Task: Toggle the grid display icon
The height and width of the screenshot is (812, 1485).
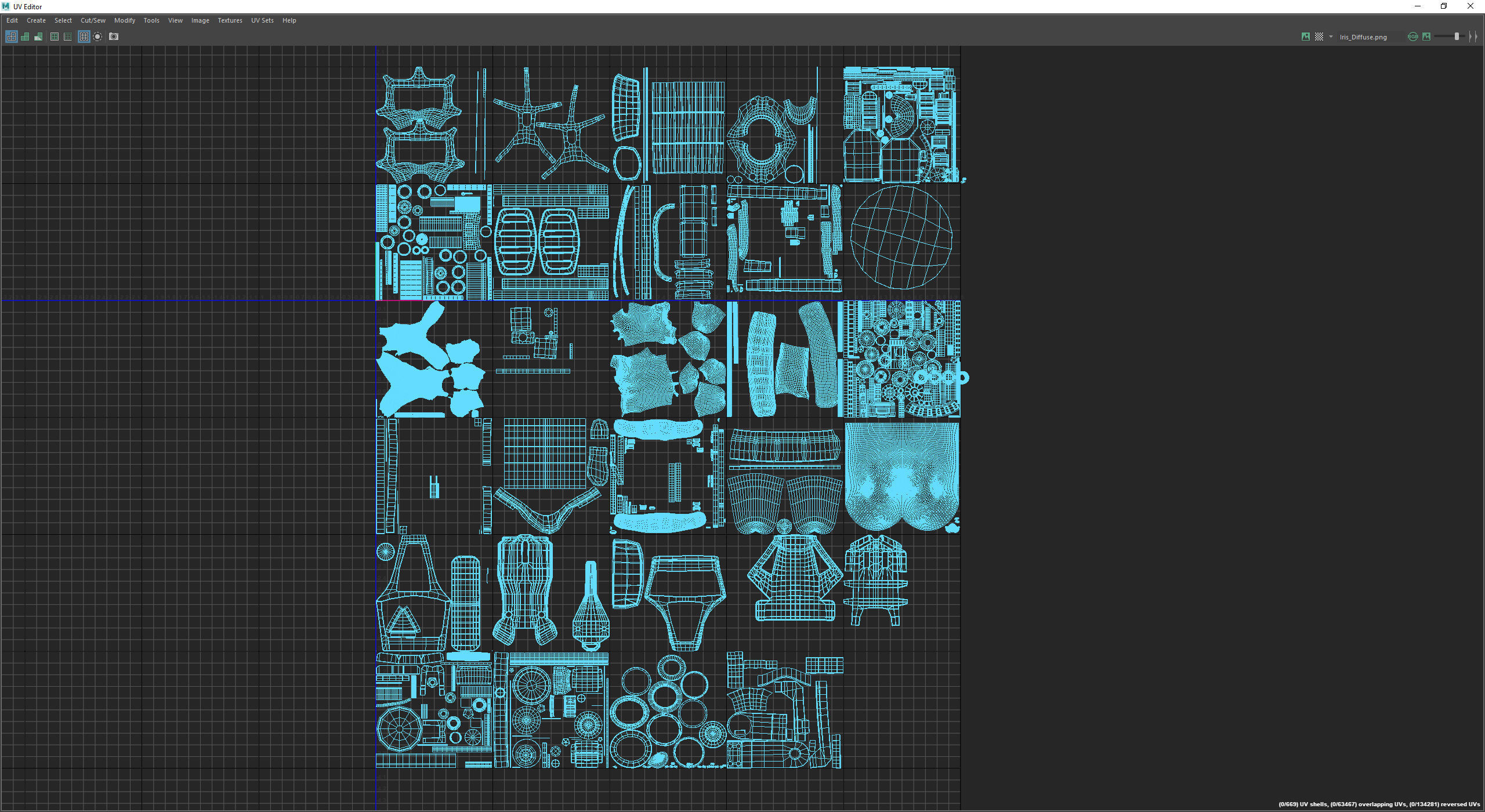Action: point(84,37)
